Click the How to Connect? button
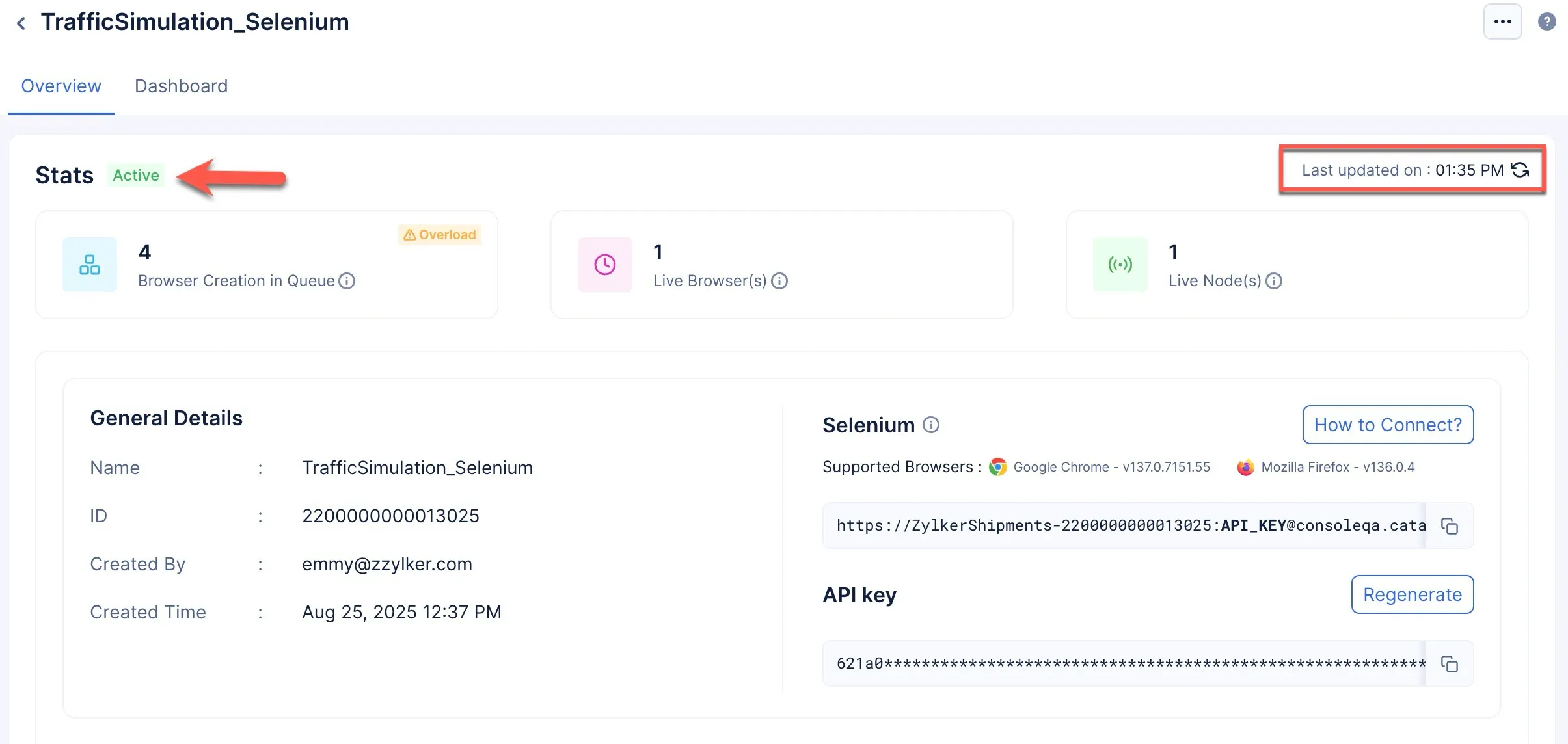 pos(1387,425)
